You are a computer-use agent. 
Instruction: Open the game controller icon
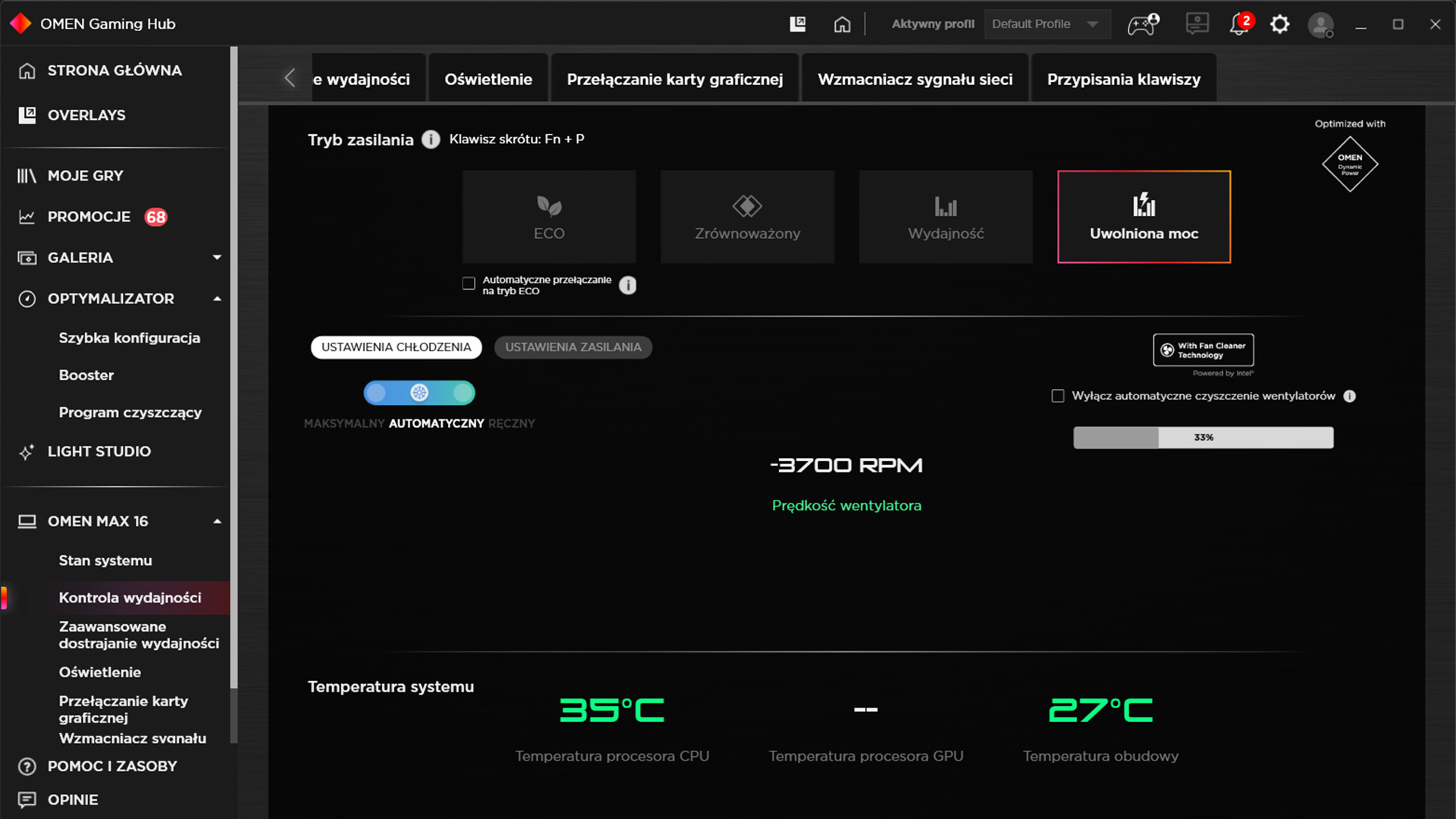[x=1143, y=24]
